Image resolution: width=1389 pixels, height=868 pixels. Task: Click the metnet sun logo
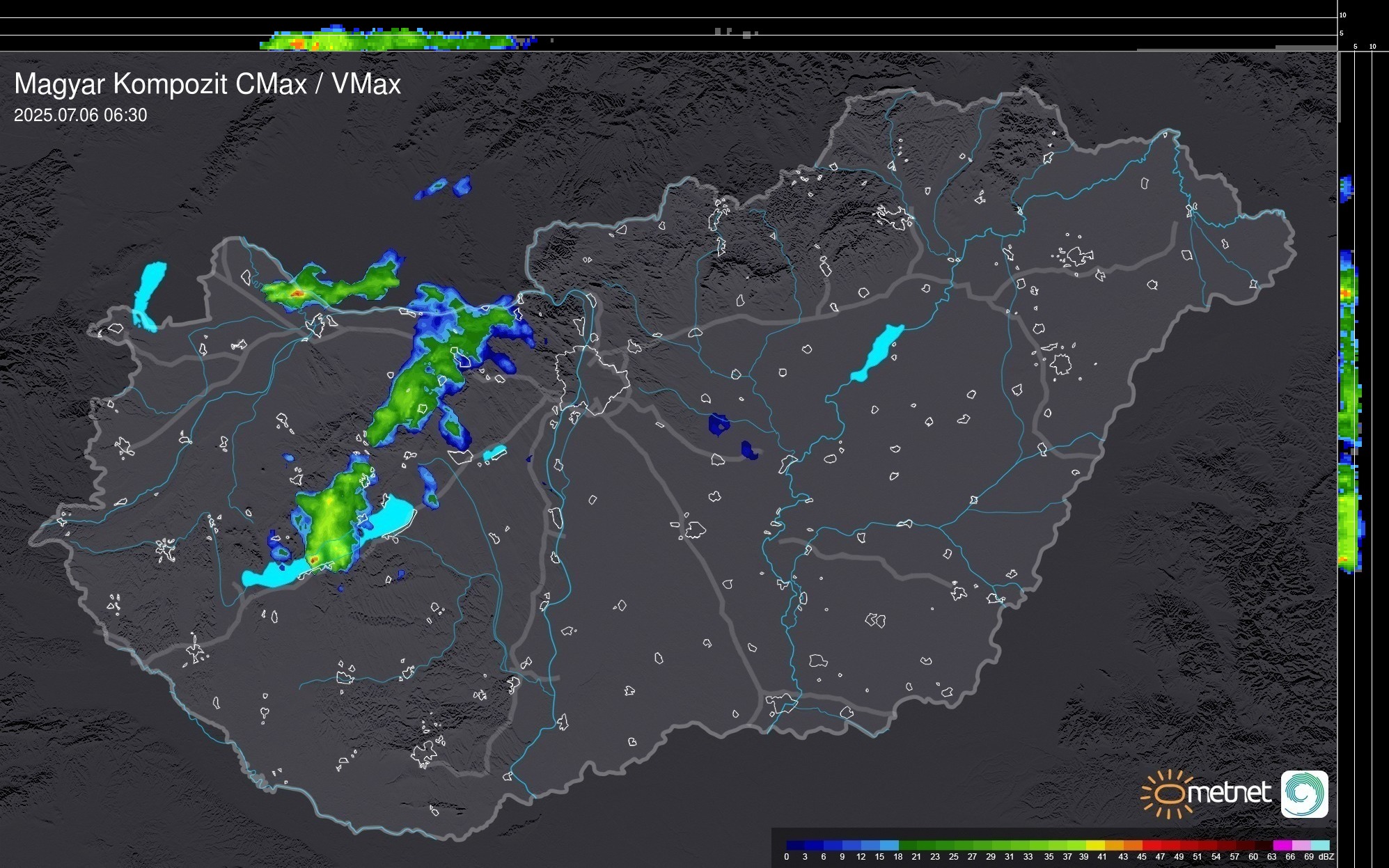pos(1167,794)
